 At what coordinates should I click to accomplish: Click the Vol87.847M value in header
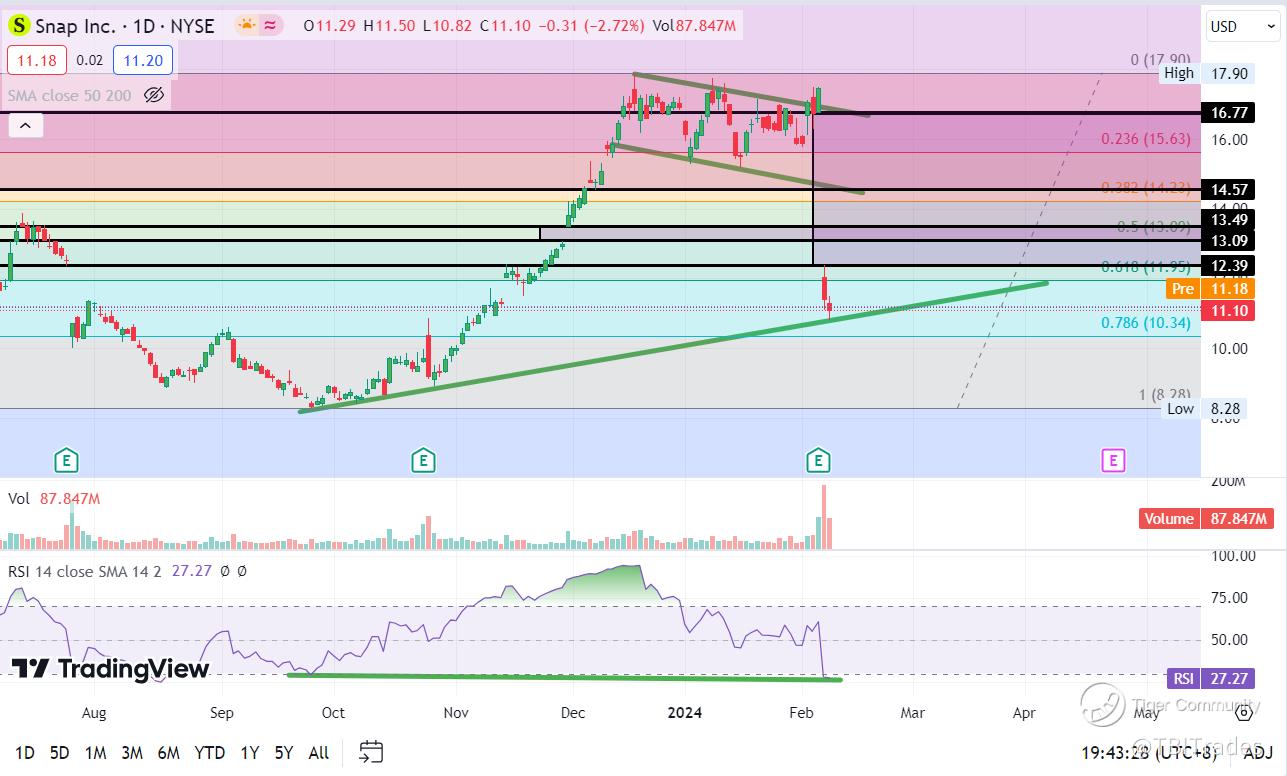pos(694,26)
